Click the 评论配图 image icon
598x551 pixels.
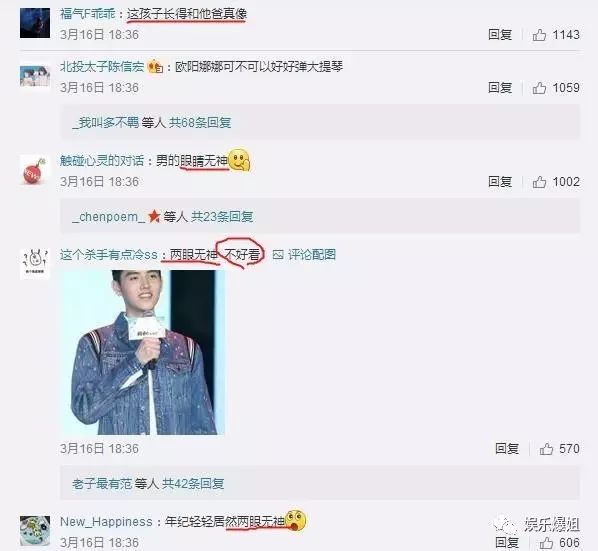[x=278, y=255]
